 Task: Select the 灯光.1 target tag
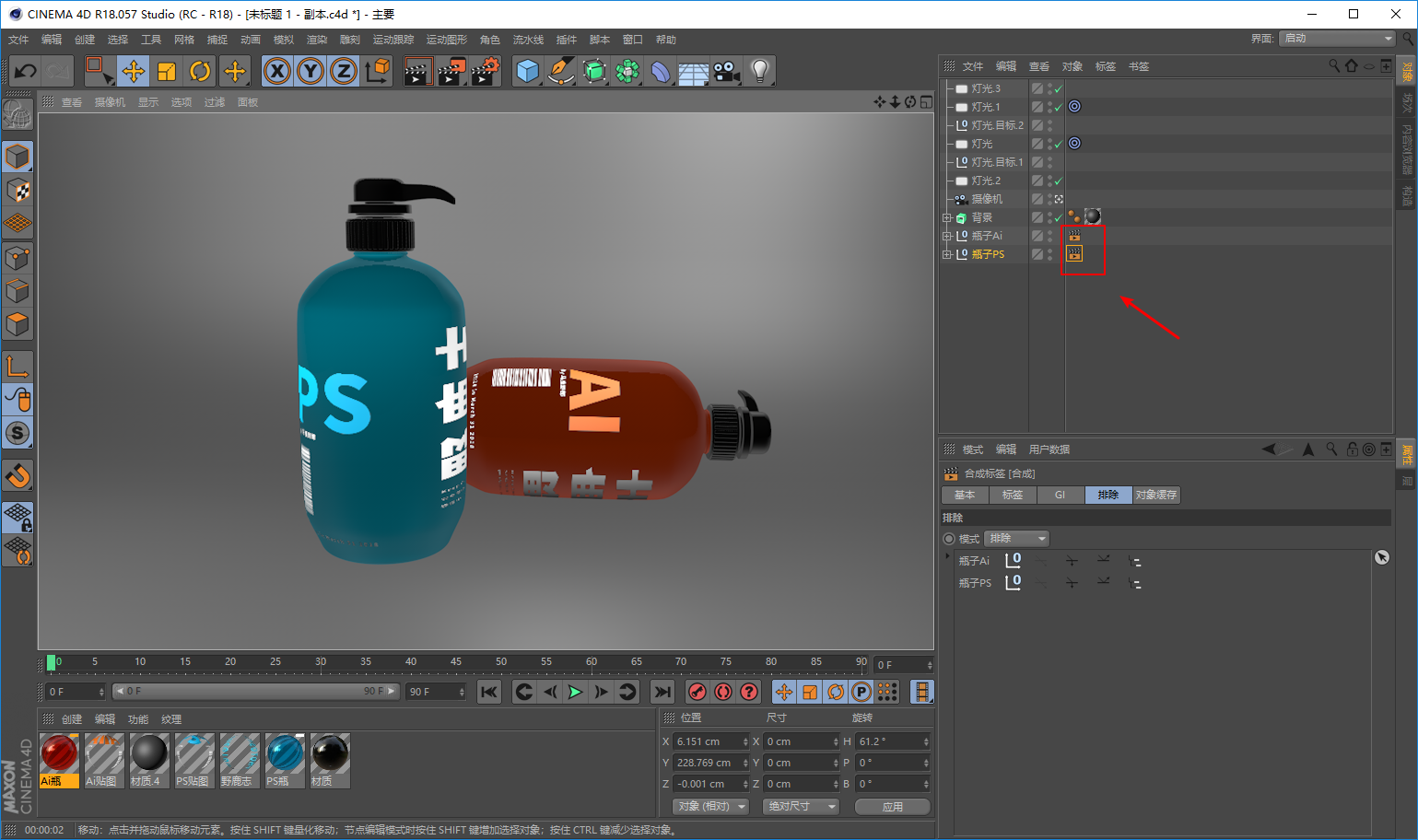tap(1074, 107)
